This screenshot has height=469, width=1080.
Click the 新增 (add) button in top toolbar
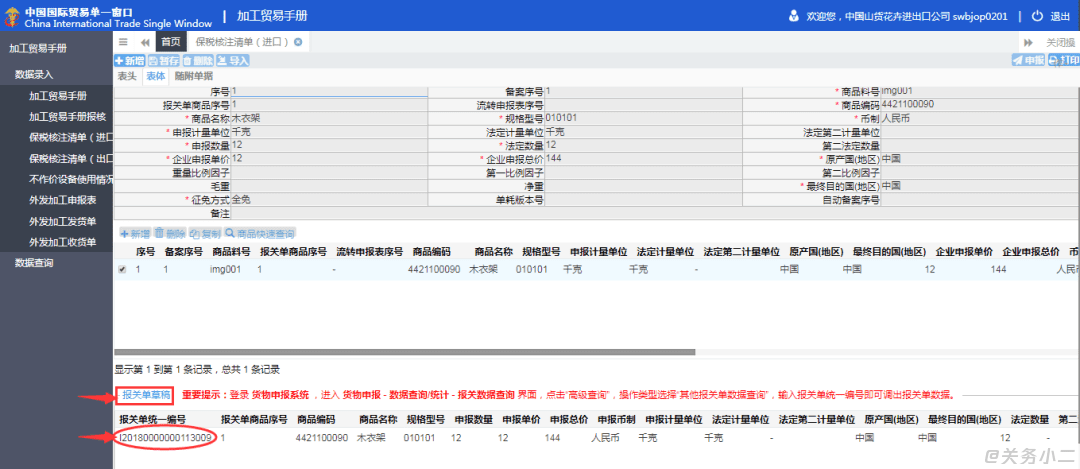point(130,60)
